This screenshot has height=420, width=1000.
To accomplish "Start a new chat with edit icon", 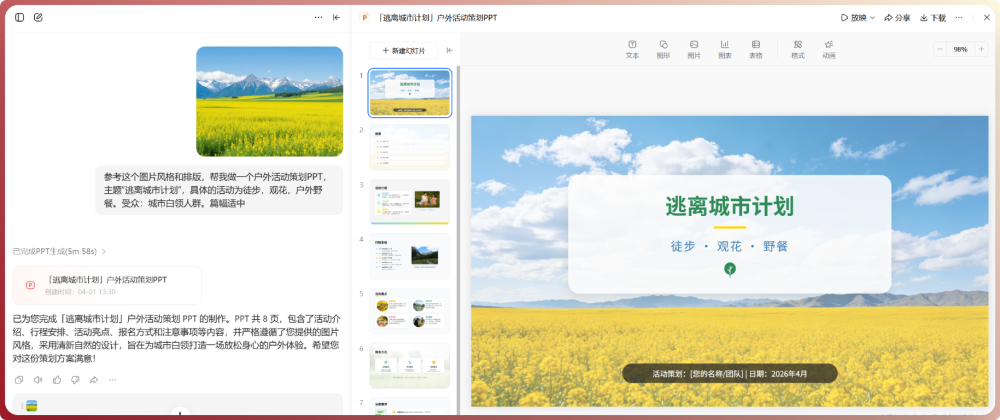I will click(38, 18).
